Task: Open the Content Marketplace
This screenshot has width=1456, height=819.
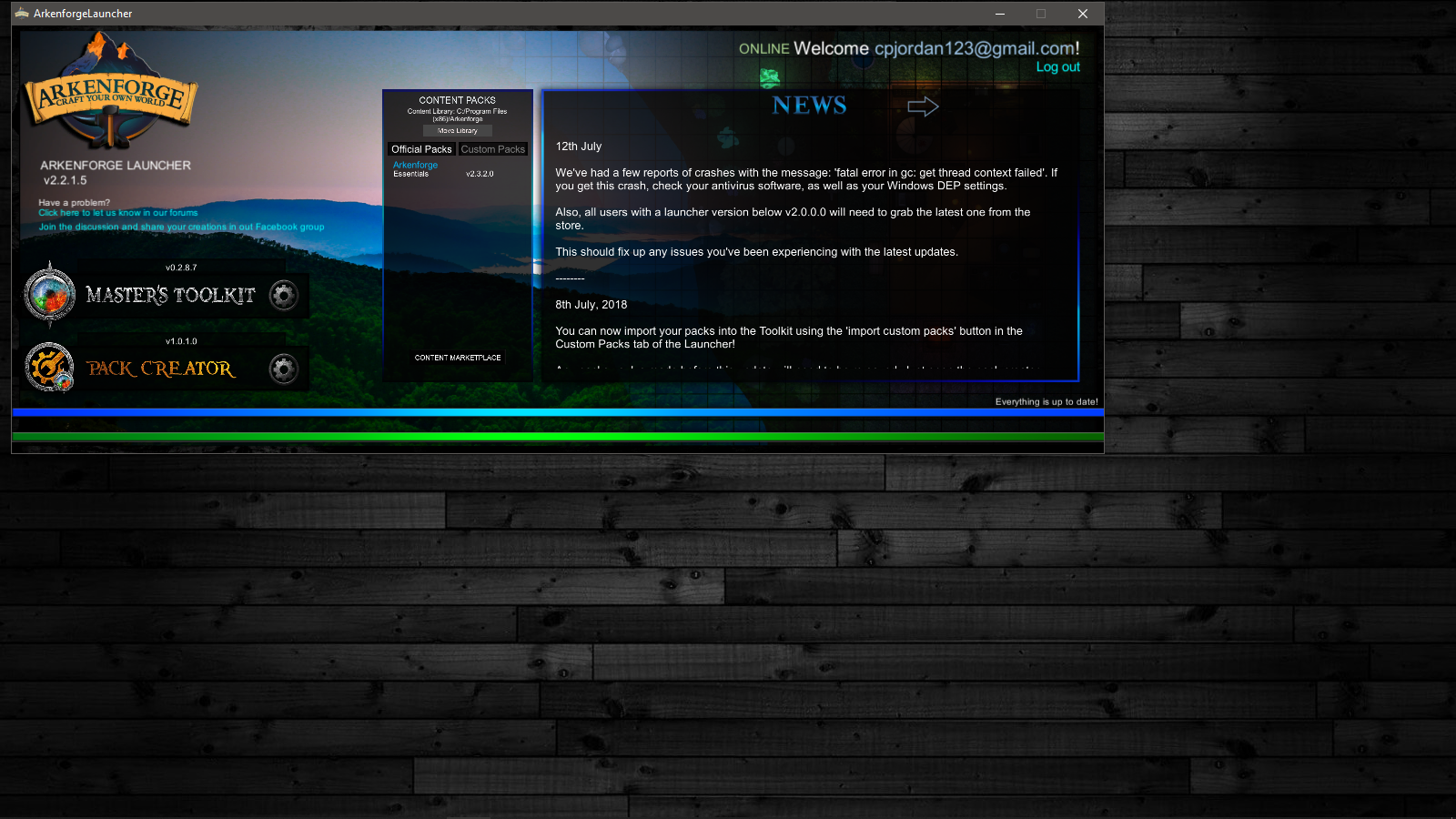Action: coord(458,358)
